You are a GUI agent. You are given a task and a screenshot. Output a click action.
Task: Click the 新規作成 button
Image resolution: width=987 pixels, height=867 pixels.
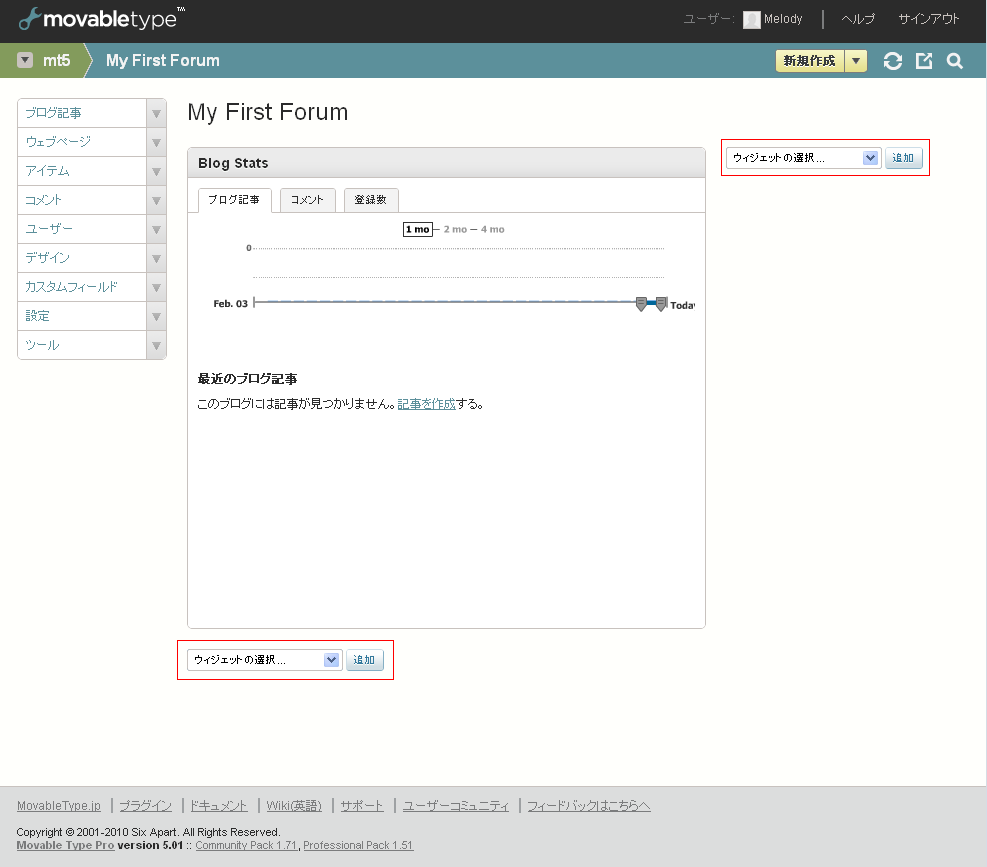coord(809,61)
